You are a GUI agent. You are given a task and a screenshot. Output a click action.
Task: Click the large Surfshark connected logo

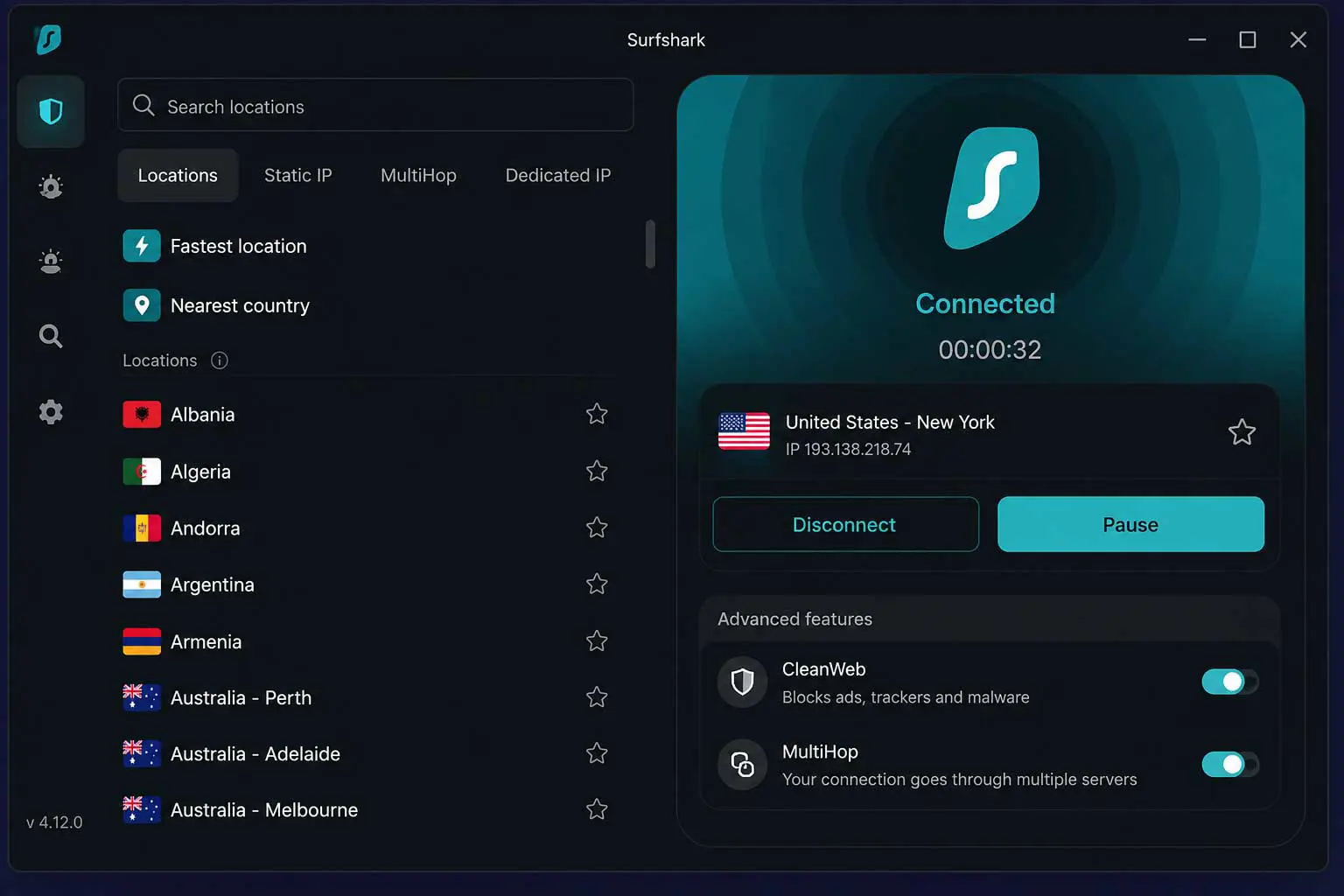coord(991,188)
